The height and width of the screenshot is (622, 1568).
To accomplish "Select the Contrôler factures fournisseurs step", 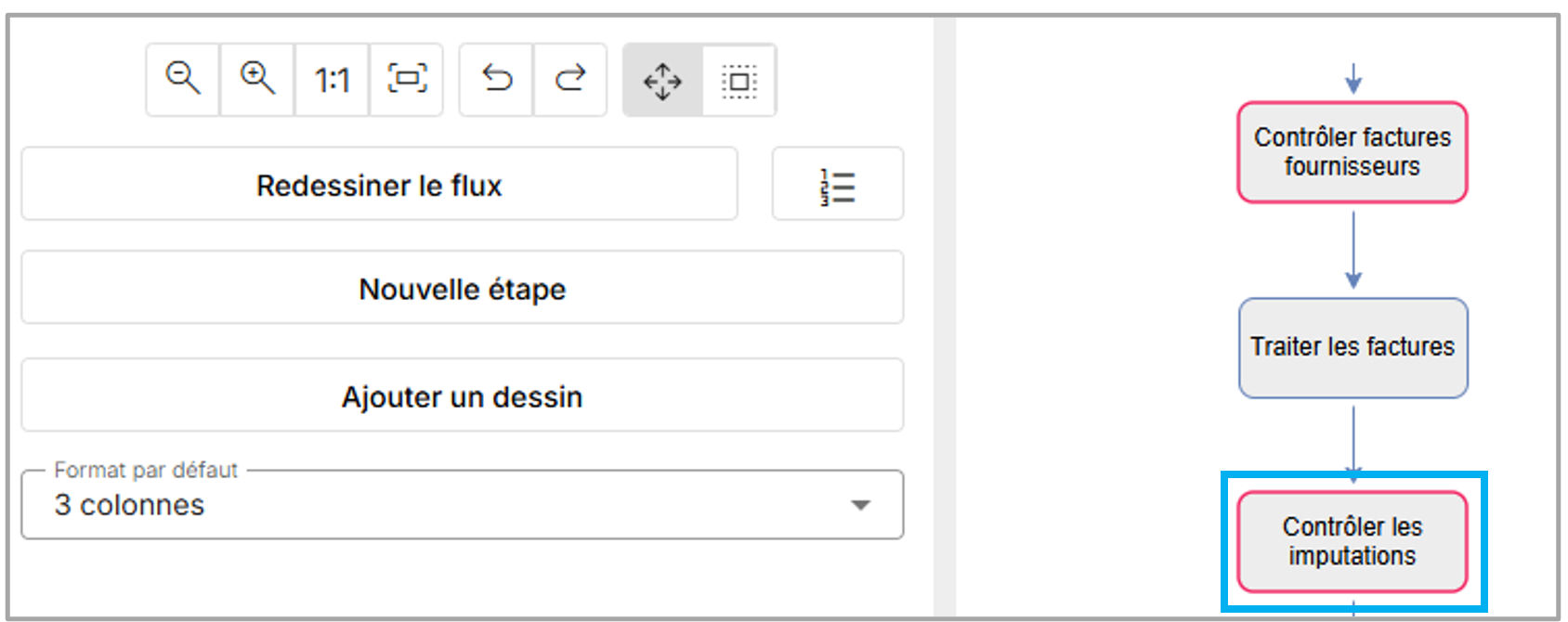I will coord(1352,152).
